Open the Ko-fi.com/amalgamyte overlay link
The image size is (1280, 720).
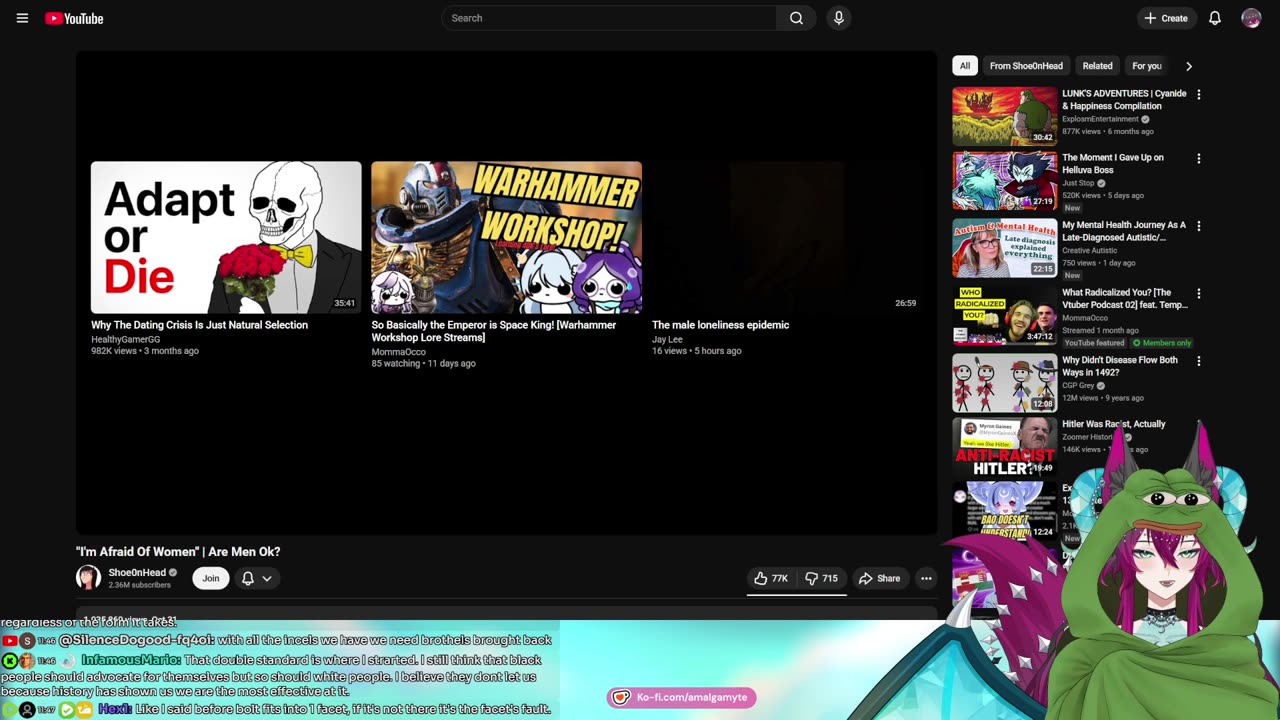coord(681,697)
